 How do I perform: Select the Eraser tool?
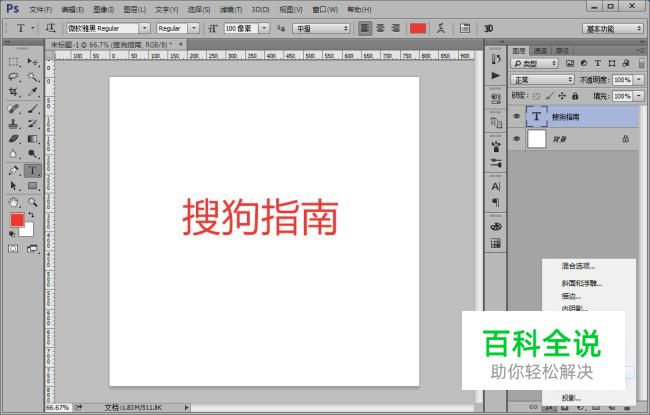tap(13, 139)
